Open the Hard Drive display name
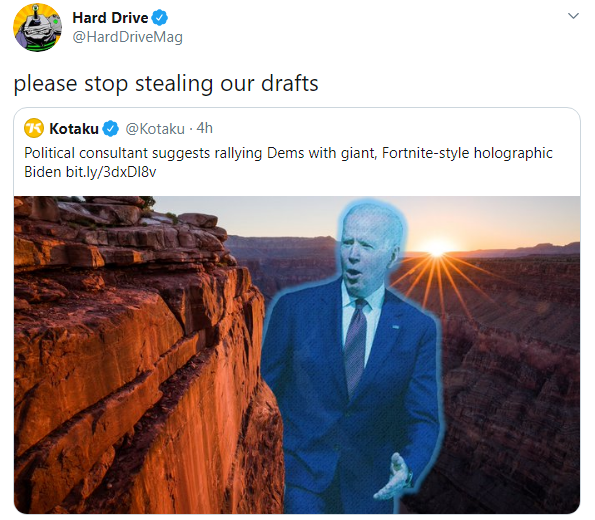The height and width of the screenshot is (520, 595). pyautogui.click(x=110, y=17)
